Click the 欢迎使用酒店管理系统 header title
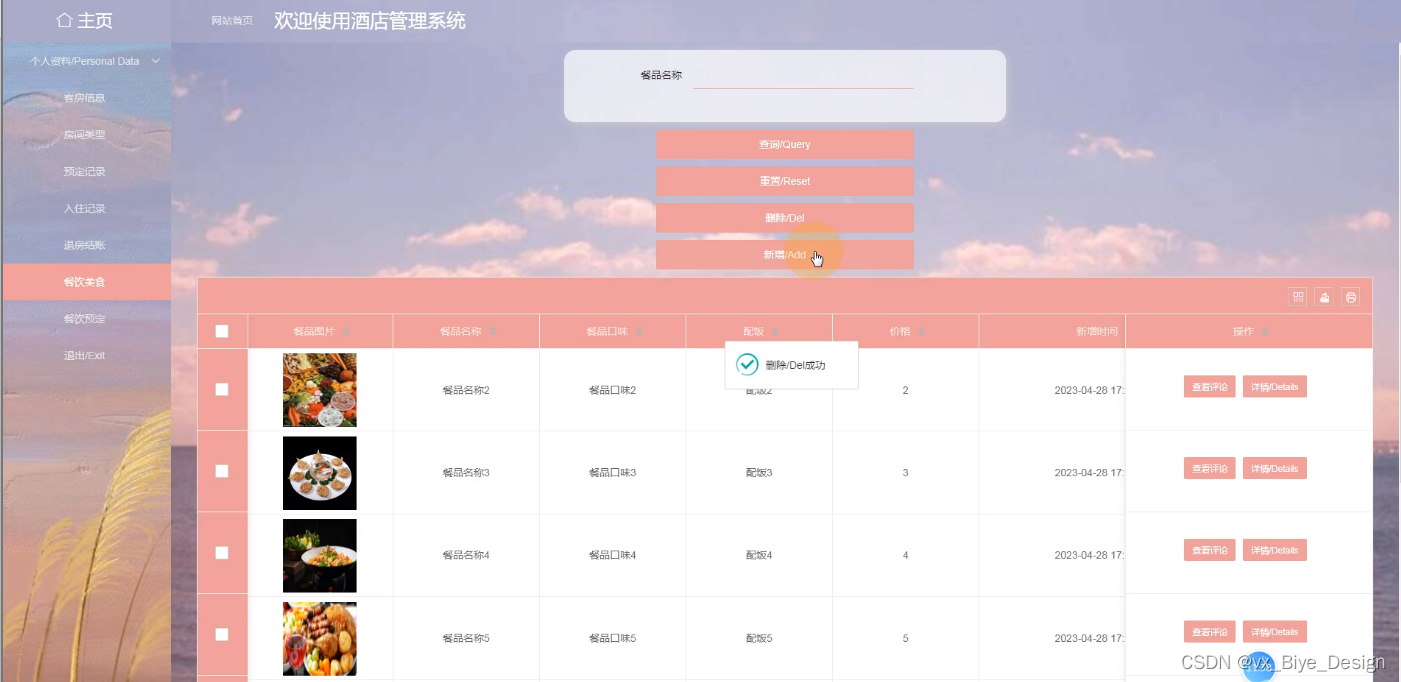Image resolution: width=1401 pixels, height=682 pixels. click(370, 21)
